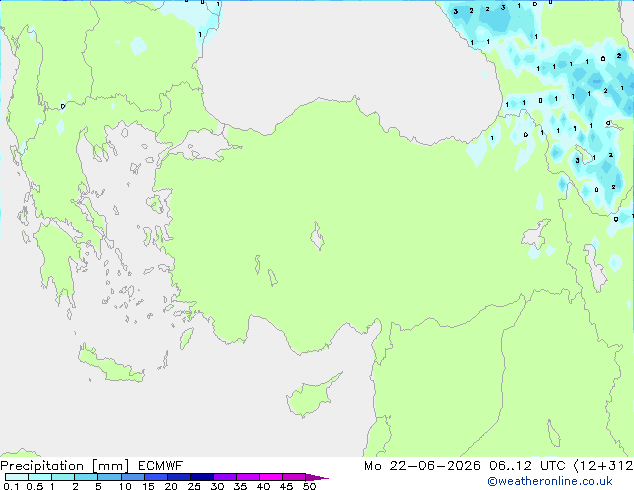Image resolution: width=634 pixels, height=490 pixels.
Task: Click the 'Precipitation [mm]' title text
Action: coord(65,466)
